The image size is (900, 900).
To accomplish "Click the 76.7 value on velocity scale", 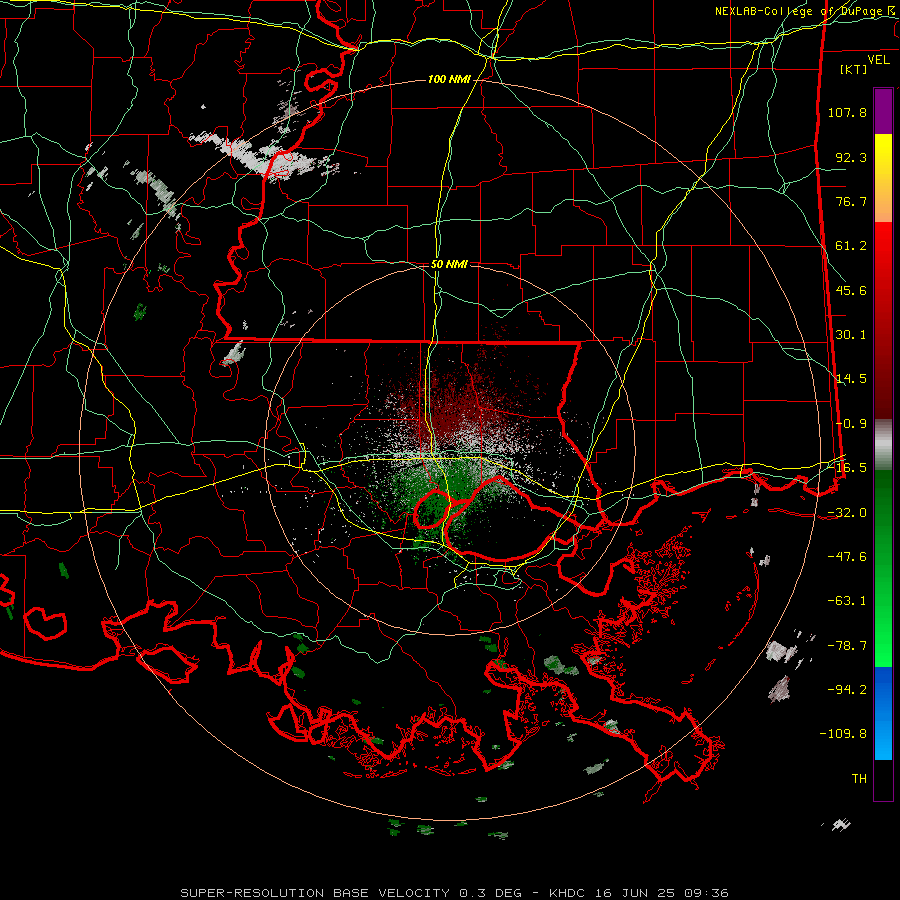I will (x=851, y=201).
